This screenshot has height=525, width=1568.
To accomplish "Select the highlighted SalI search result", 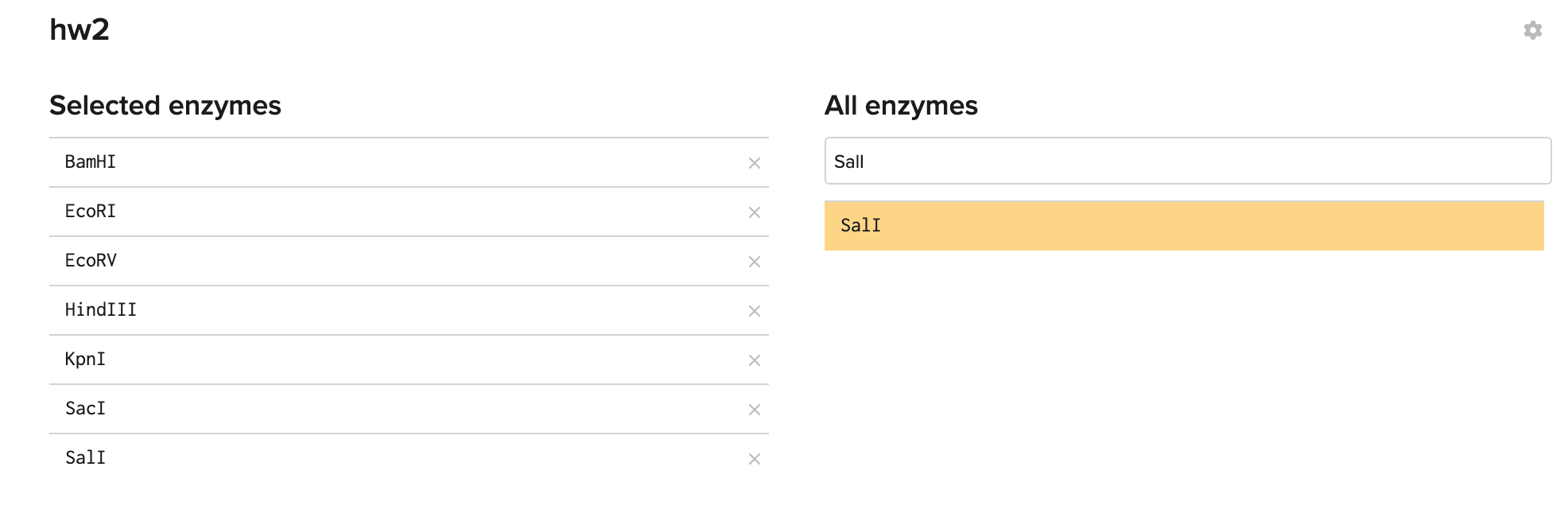I will (1183, 226).
